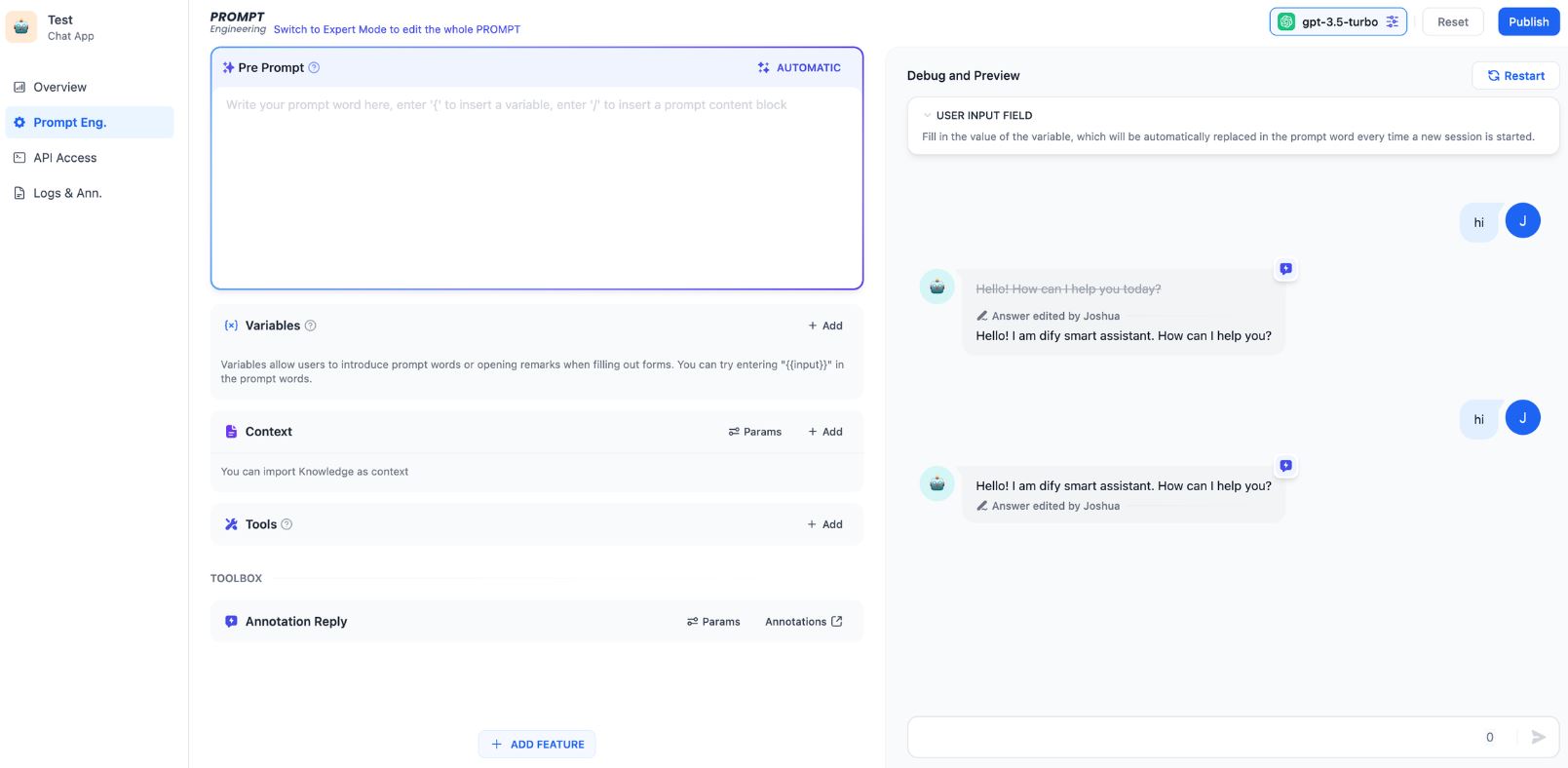Screen dimensions: 1568x768
Task: Open Context Params settings
Action: point(755,432)
